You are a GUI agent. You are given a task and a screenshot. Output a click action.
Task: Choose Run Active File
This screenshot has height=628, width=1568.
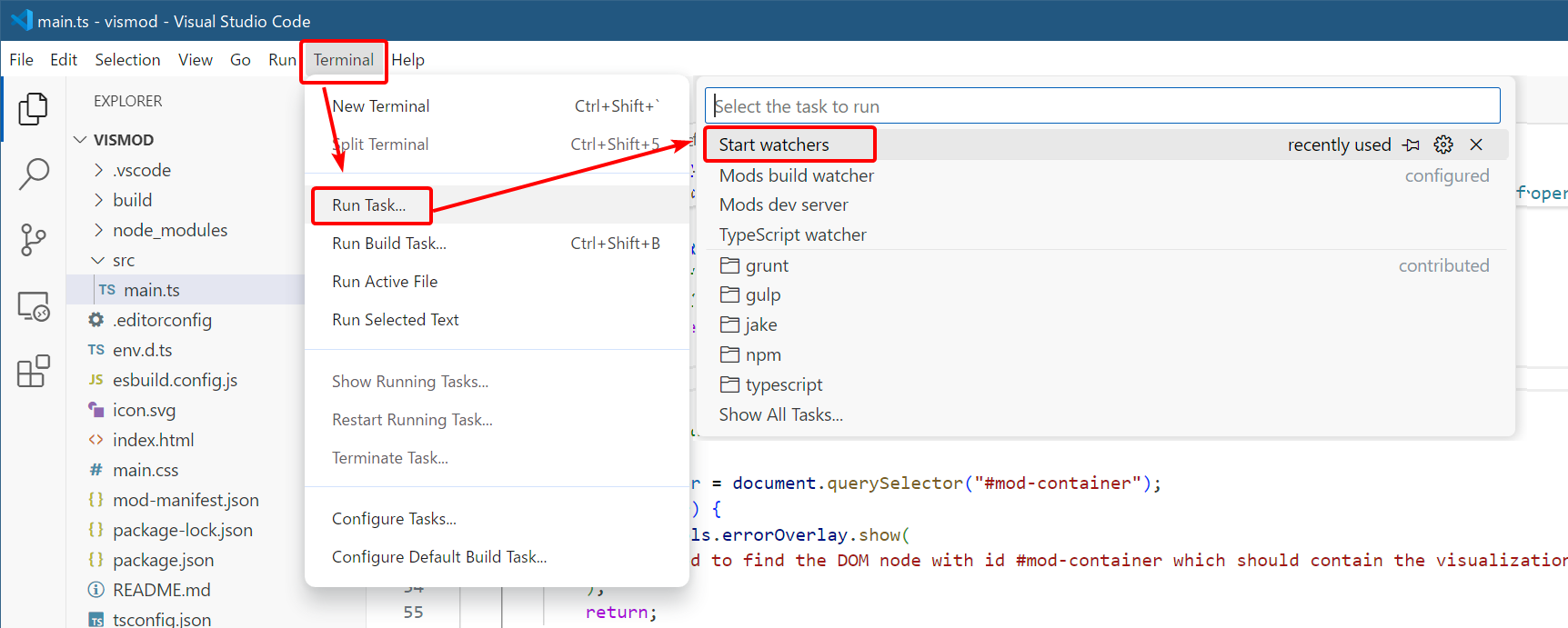click(x=497, y=282)
